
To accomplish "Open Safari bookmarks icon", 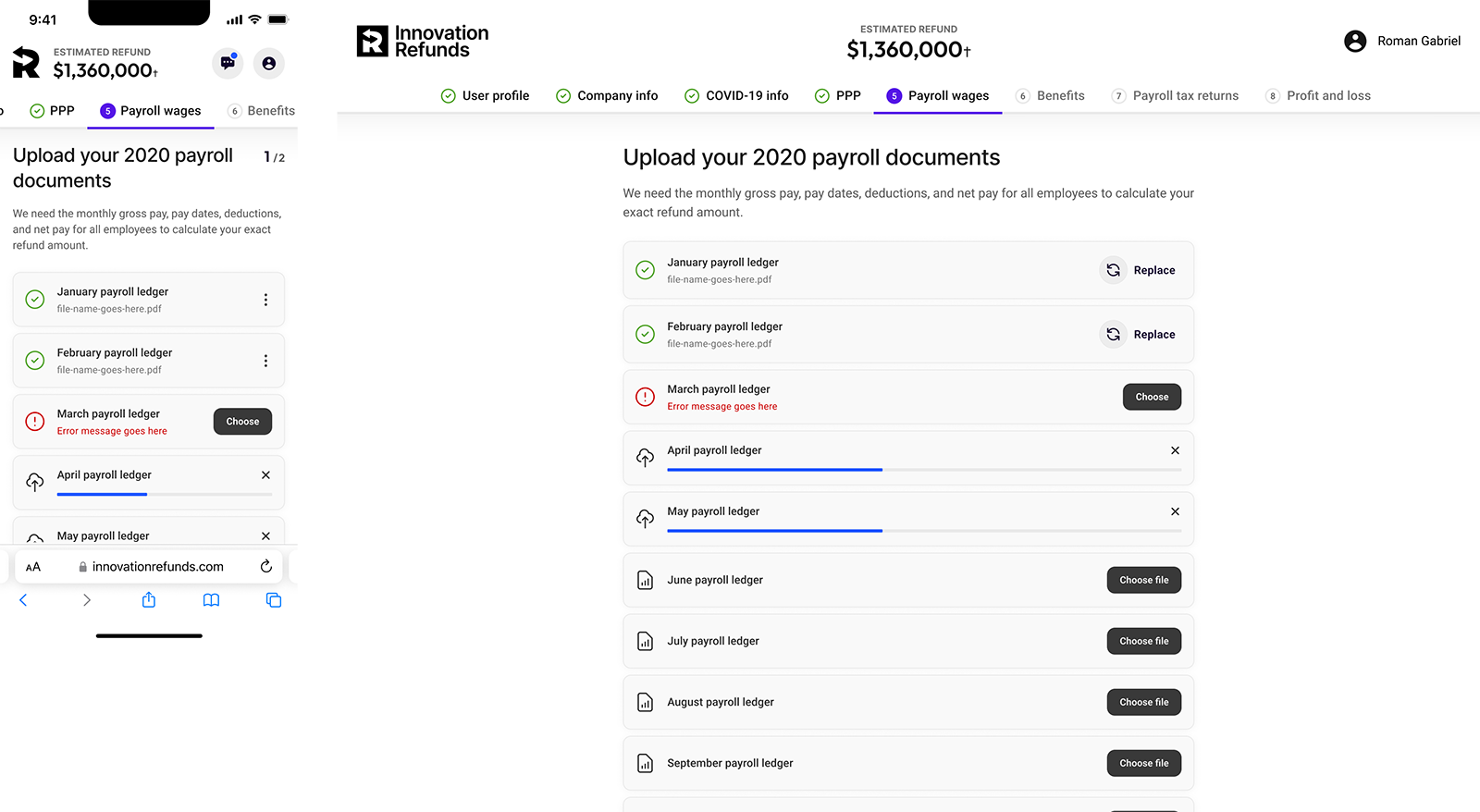I will pyautogui.click(x=211, y=600).
